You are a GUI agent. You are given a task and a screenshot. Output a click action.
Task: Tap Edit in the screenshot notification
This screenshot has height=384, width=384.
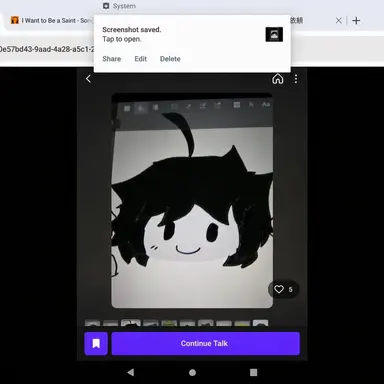(140, 59)
